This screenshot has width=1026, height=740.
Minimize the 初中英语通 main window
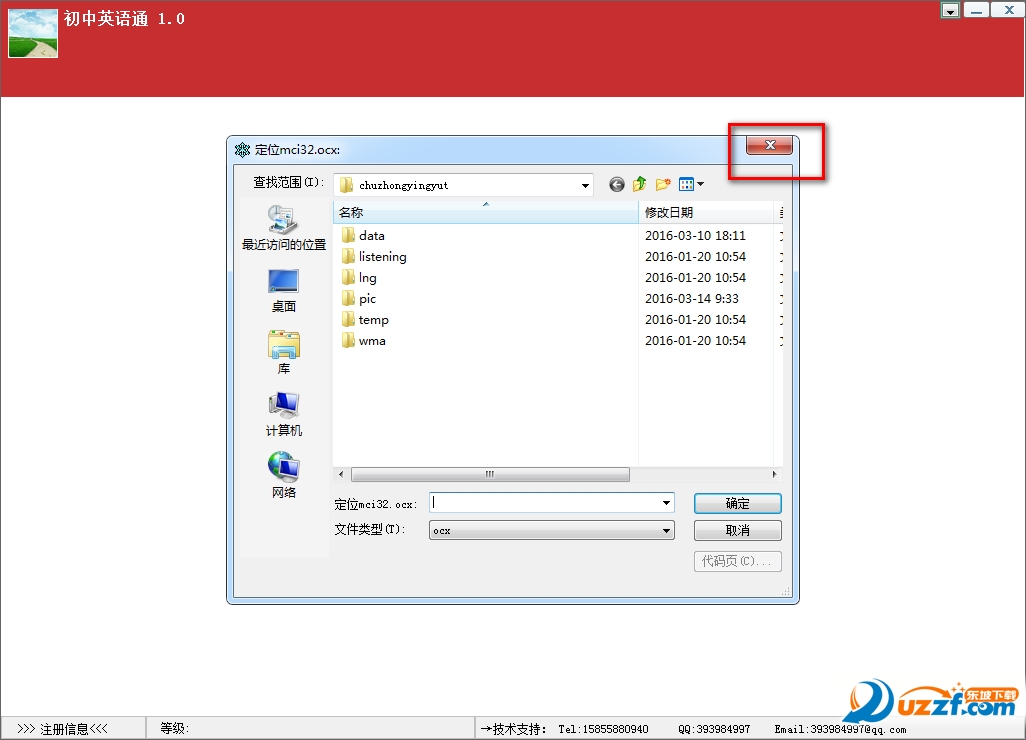(x=976, y=10)
